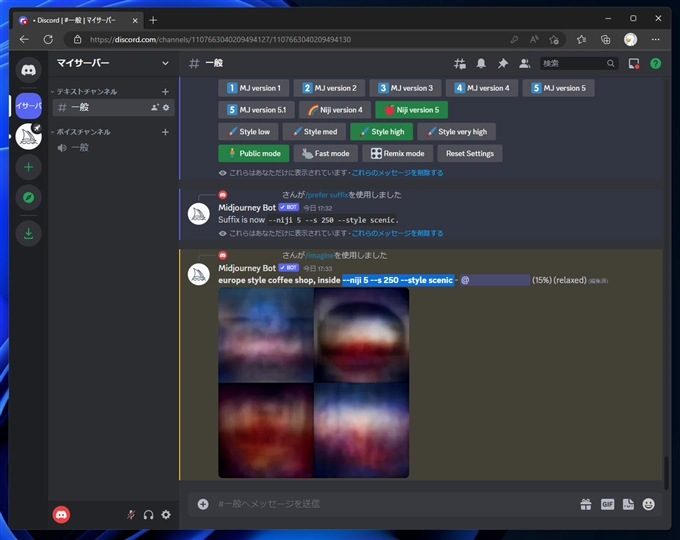Click the browser favorites list icon

pos(581,39)
